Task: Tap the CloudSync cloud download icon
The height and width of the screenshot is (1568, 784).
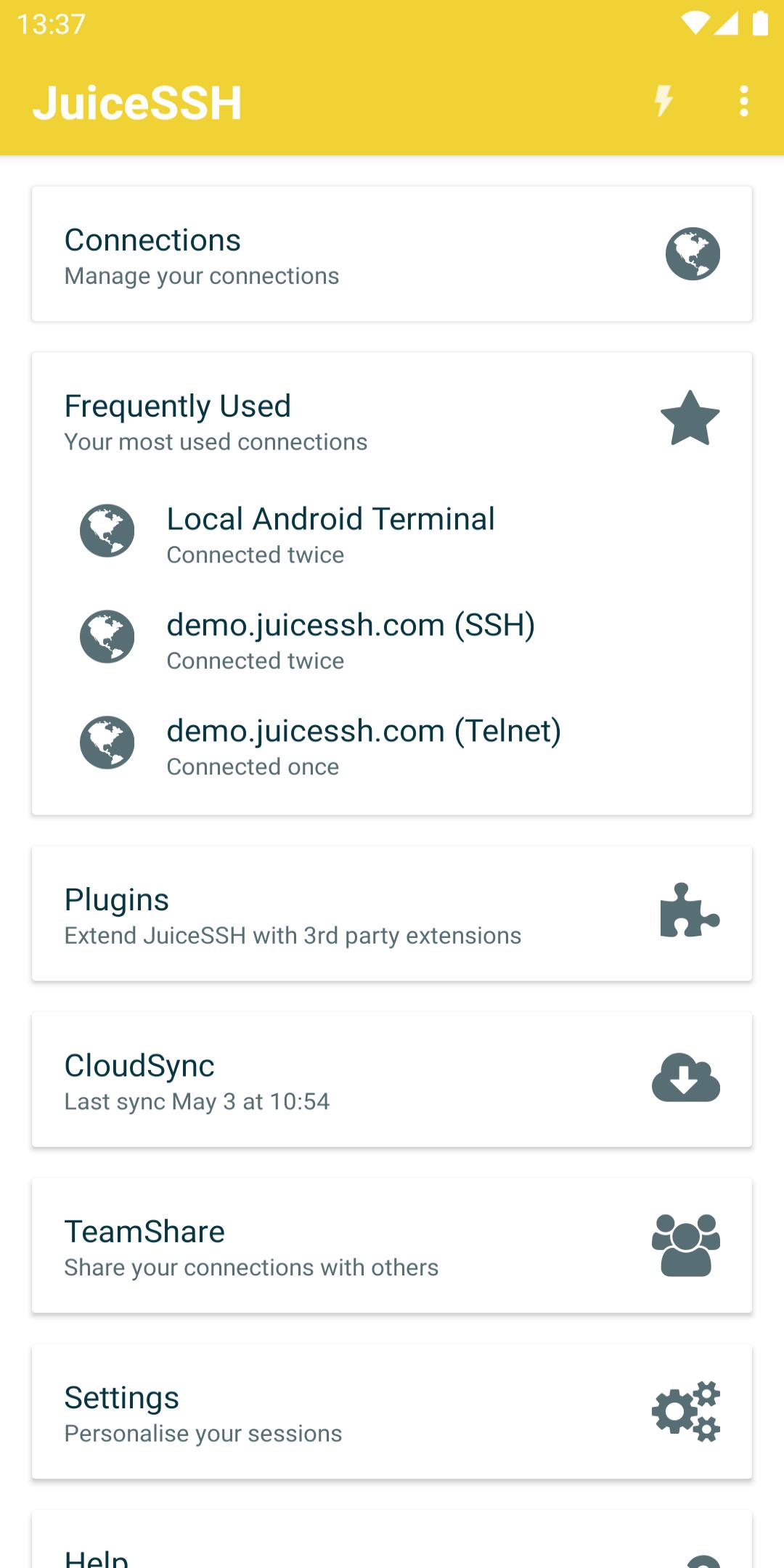Action: (x=686, y=1077)
